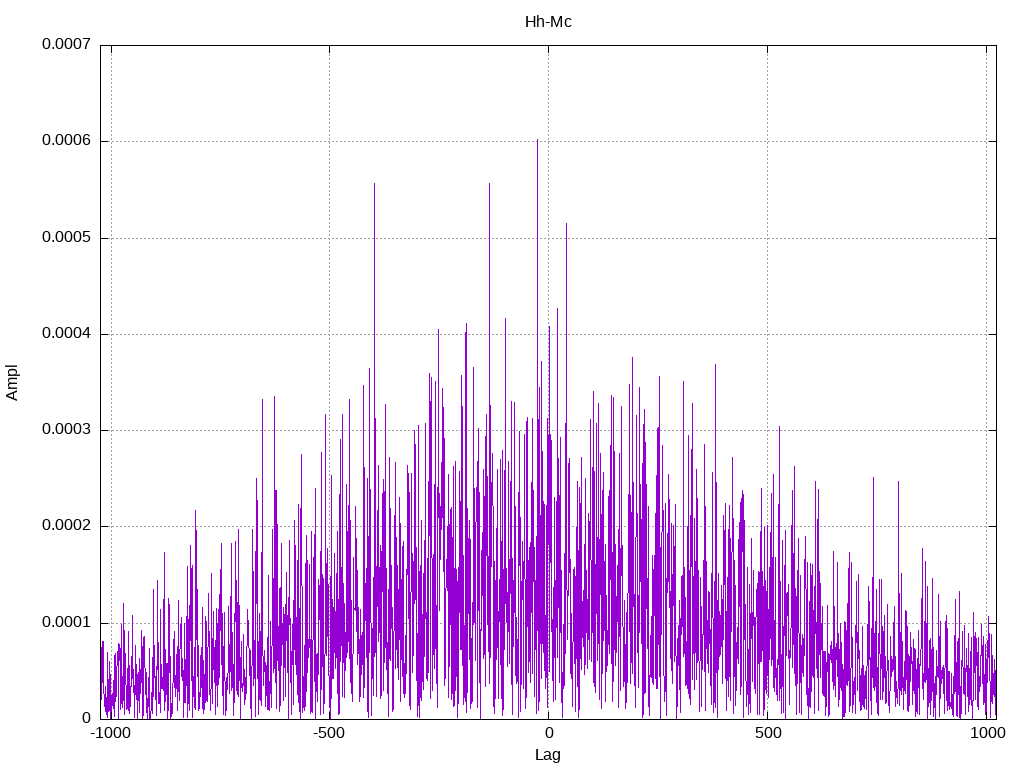Image resolution: width=1024 pixels, height=768 pixels.
Task: Click the 0.0006 y-axis tick label
Action: tap(66, 140)
